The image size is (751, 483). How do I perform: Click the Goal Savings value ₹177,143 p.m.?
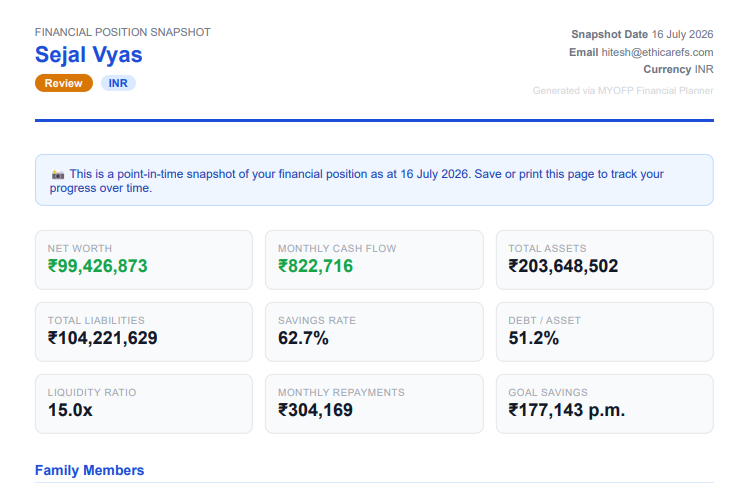[567, 410]
